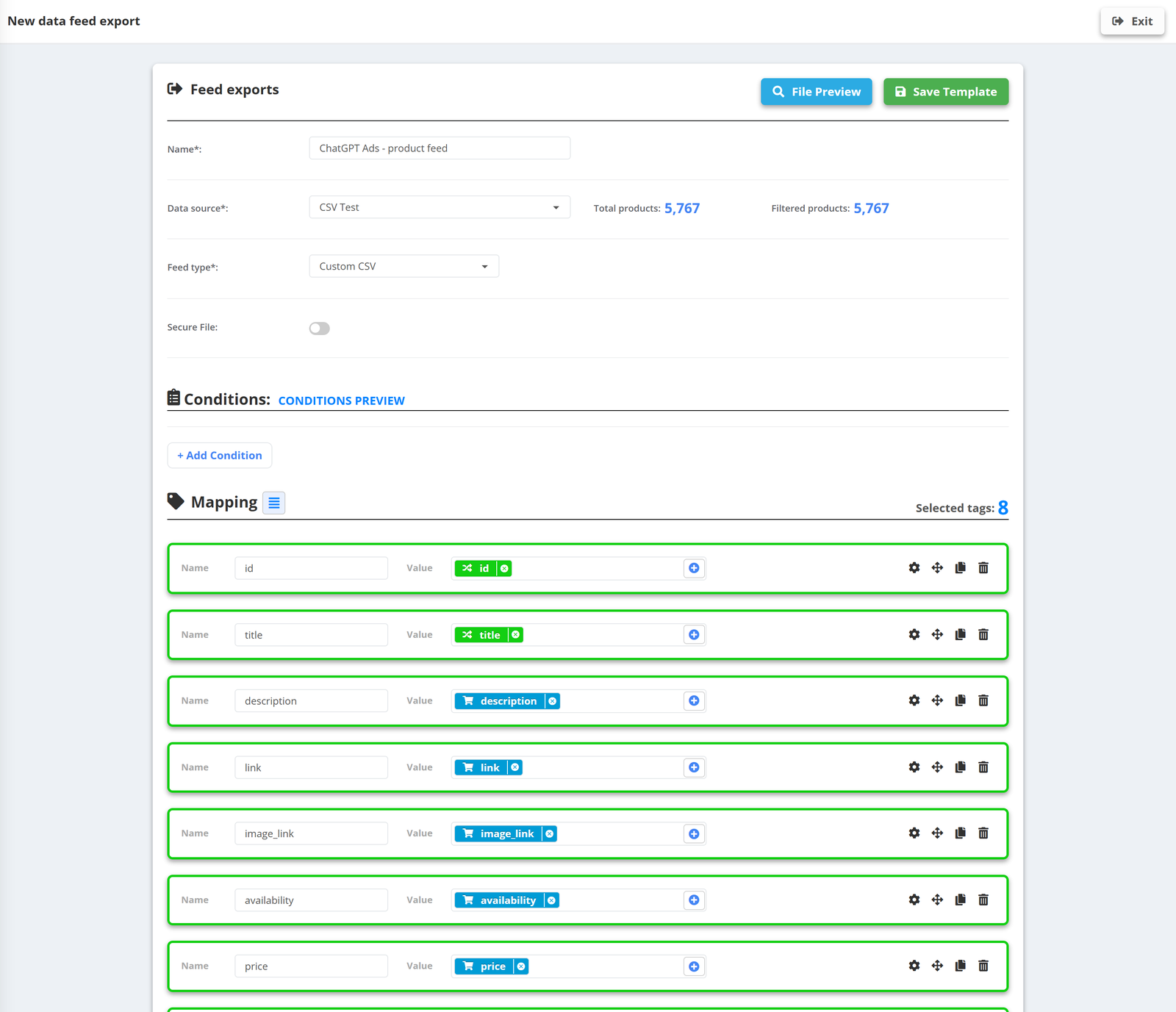1176x1012 pixels.
Task: Add value via plus on price row
Action: point(694,966)
